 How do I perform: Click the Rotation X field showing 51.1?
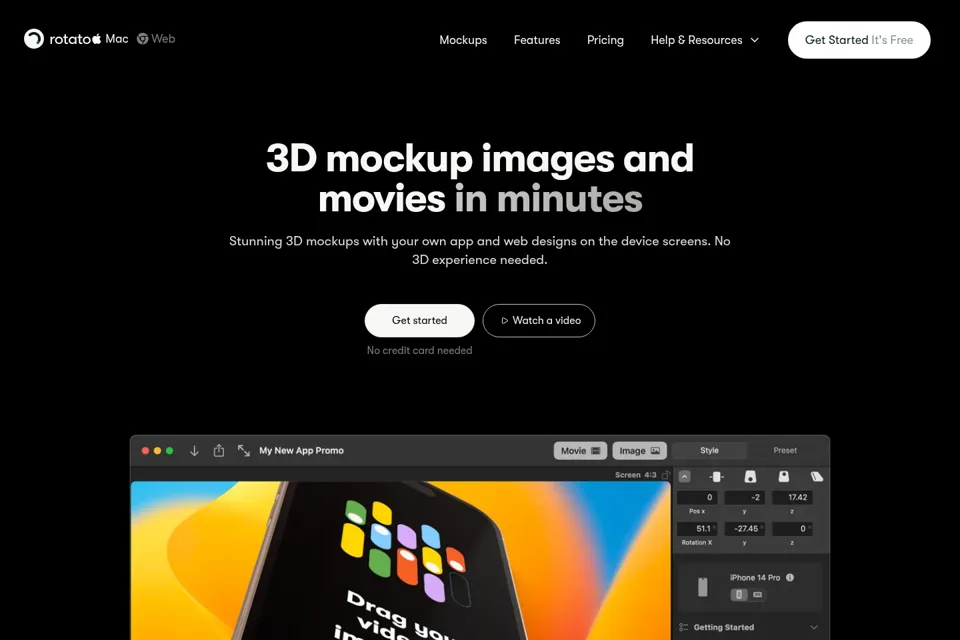pos(697,529)
